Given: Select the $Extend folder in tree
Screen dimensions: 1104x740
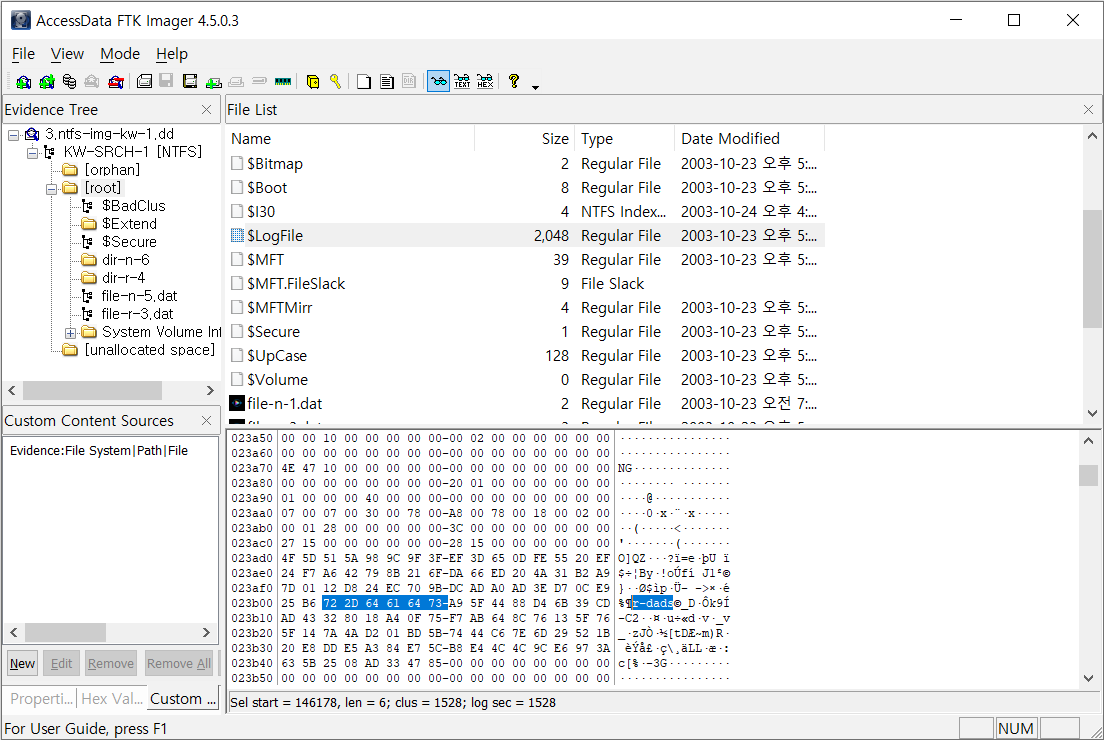Looking at the screenshot, I should pyautogui.click(x=130, y=224).
